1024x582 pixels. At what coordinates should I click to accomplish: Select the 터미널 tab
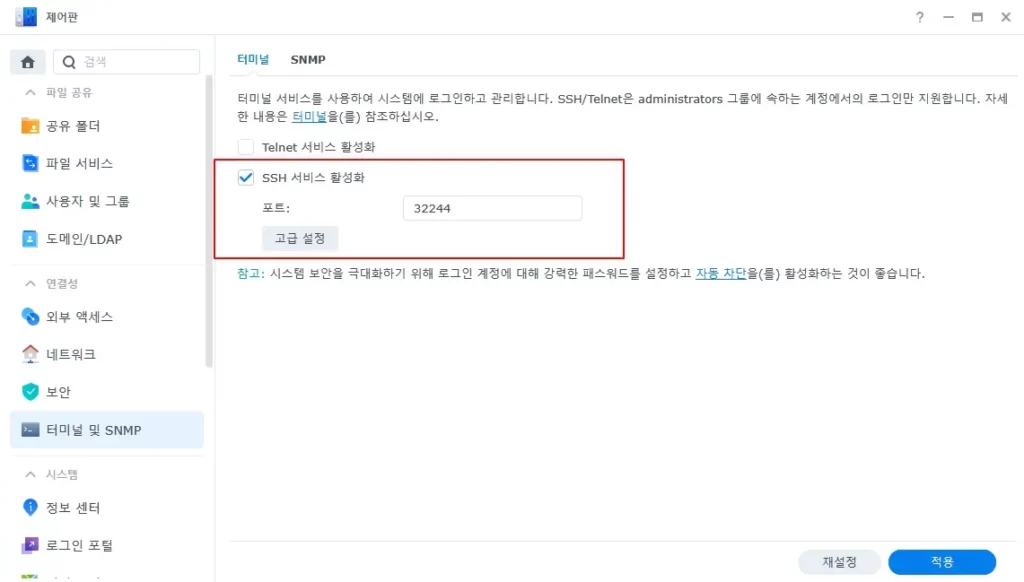click(253, 59)
